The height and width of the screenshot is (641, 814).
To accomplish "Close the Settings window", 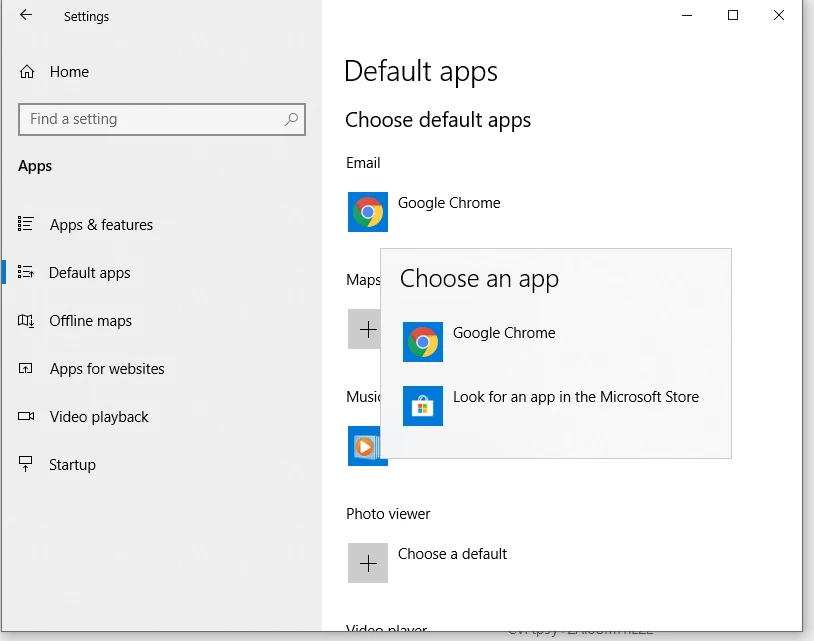I will tap(779, 16).
